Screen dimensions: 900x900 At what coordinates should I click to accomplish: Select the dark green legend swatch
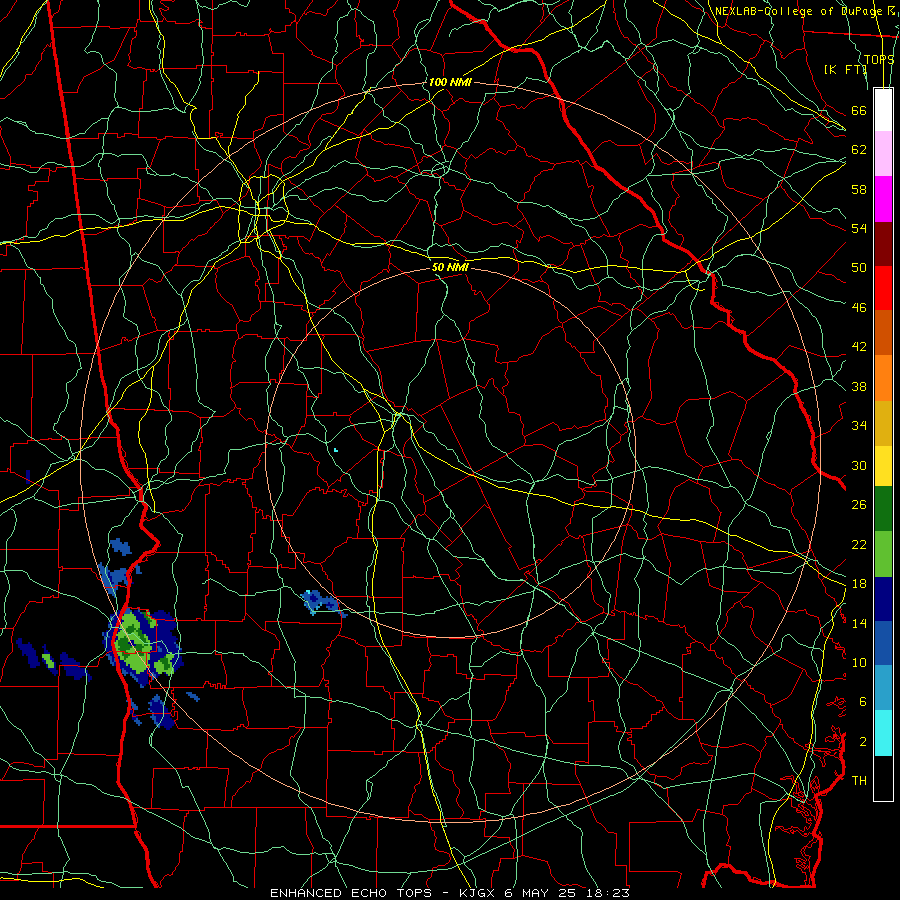pos(883,509)
